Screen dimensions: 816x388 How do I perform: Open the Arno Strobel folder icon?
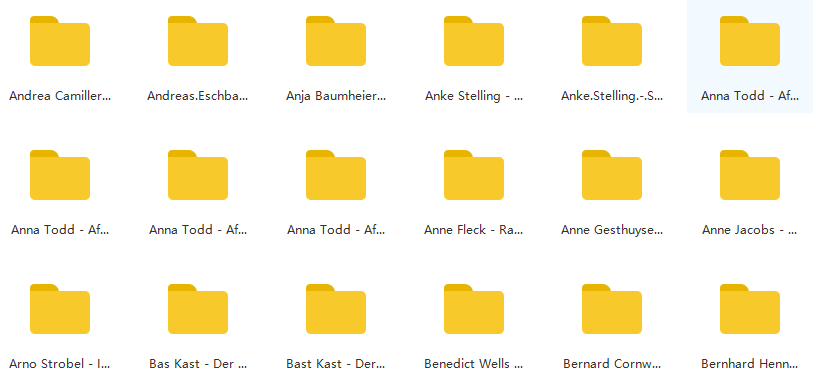(60, 309)
